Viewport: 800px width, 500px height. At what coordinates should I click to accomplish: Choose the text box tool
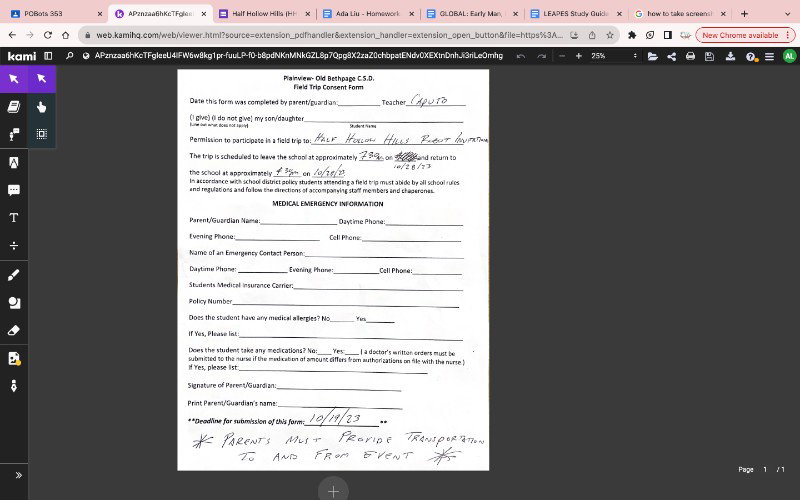(x=14, y=218)
